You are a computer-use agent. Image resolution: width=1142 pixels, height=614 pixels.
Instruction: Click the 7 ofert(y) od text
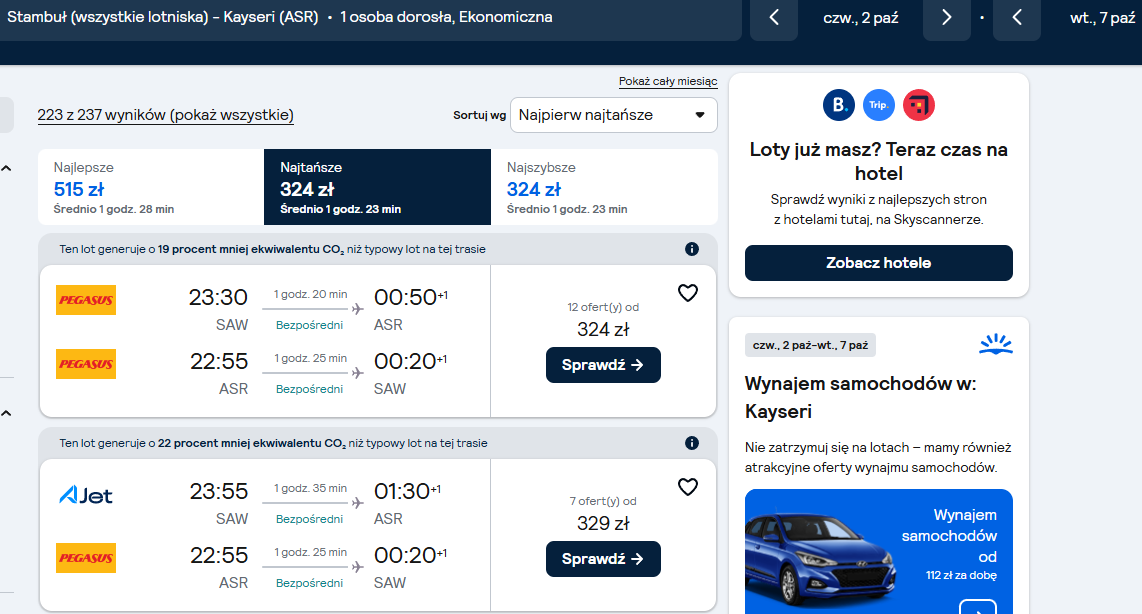pos(603,501)
